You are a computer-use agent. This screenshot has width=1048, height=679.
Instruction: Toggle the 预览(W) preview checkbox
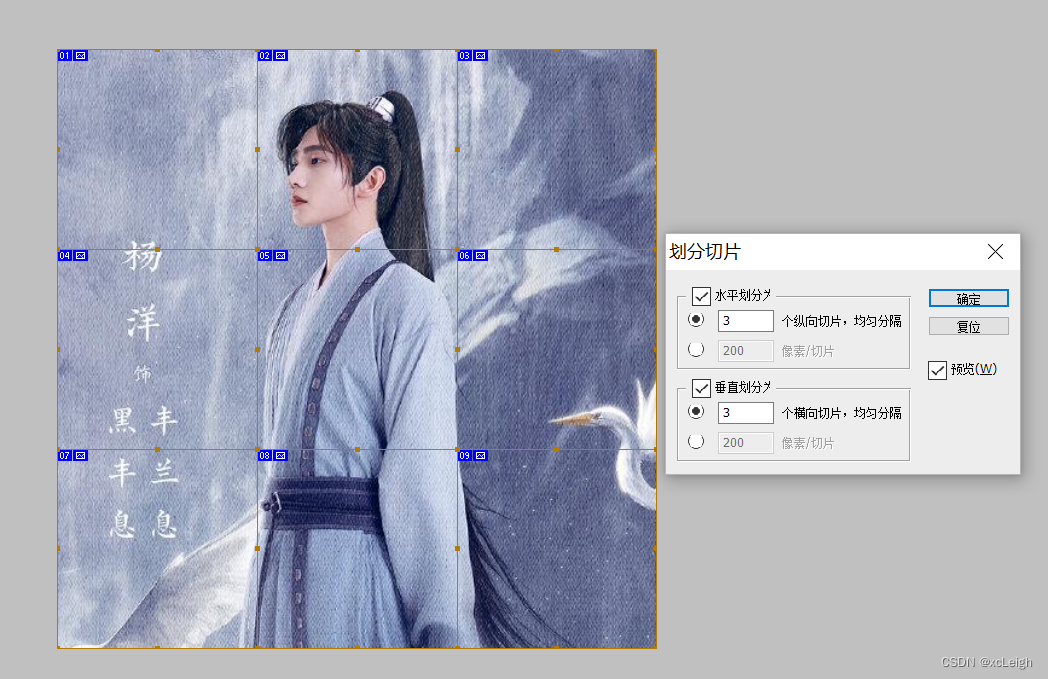click(937, 370)
